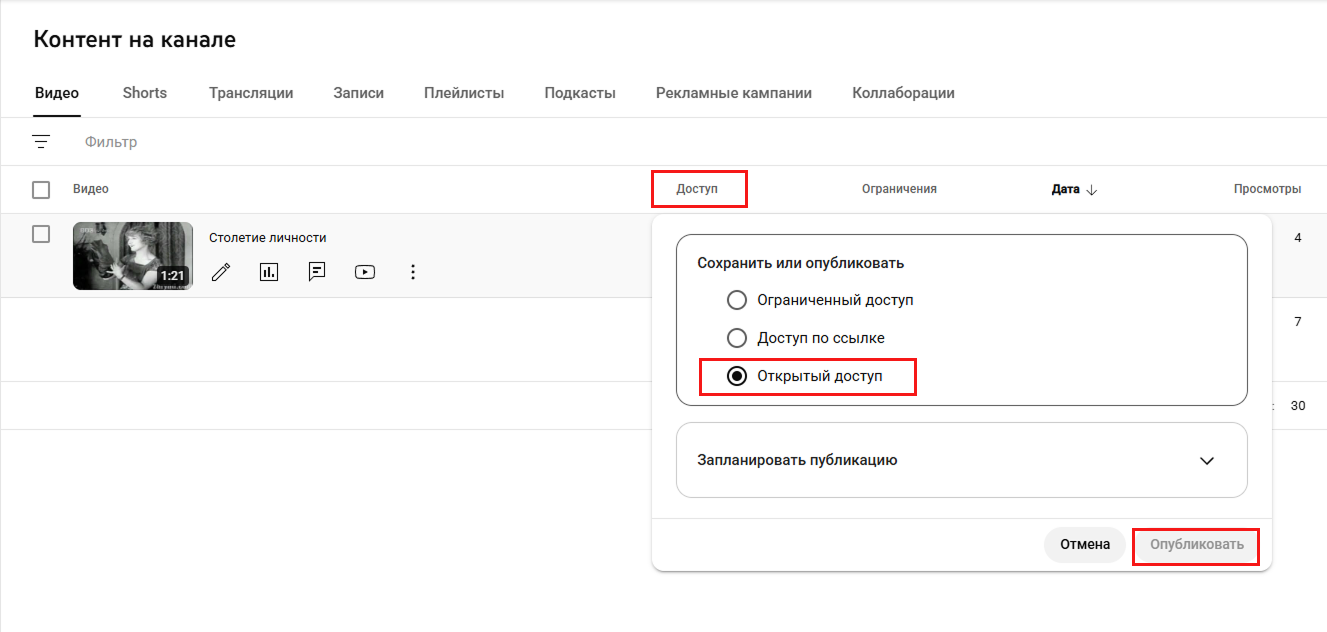Open the Столетие личности video thumbnail

133,256
